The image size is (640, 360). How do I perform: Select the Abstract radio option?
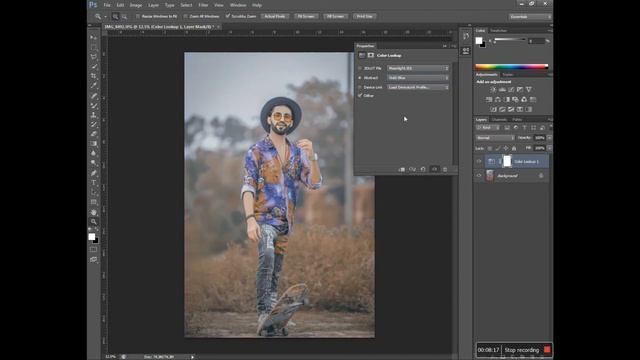point(360,78)
